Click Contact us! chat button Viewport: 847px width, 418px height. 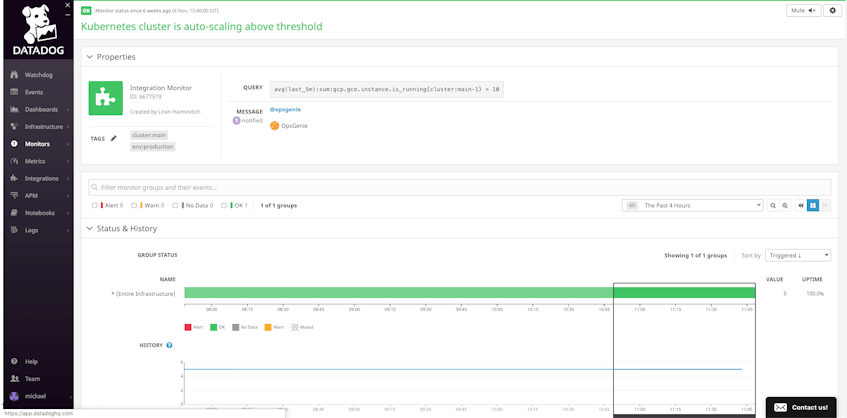[x=801, y=407]
